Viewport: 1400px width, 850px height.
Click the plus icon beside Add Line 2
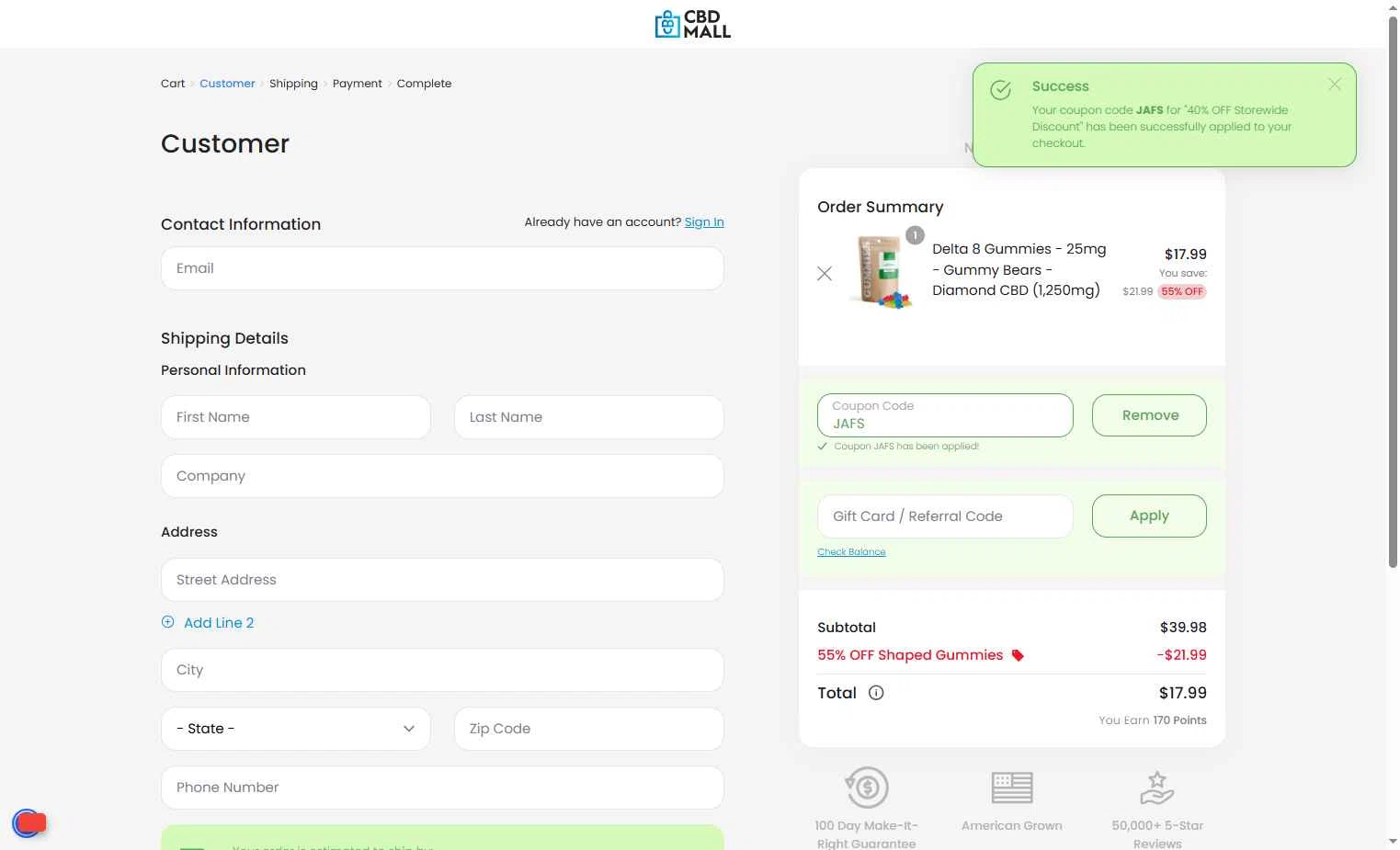point(168,622)
